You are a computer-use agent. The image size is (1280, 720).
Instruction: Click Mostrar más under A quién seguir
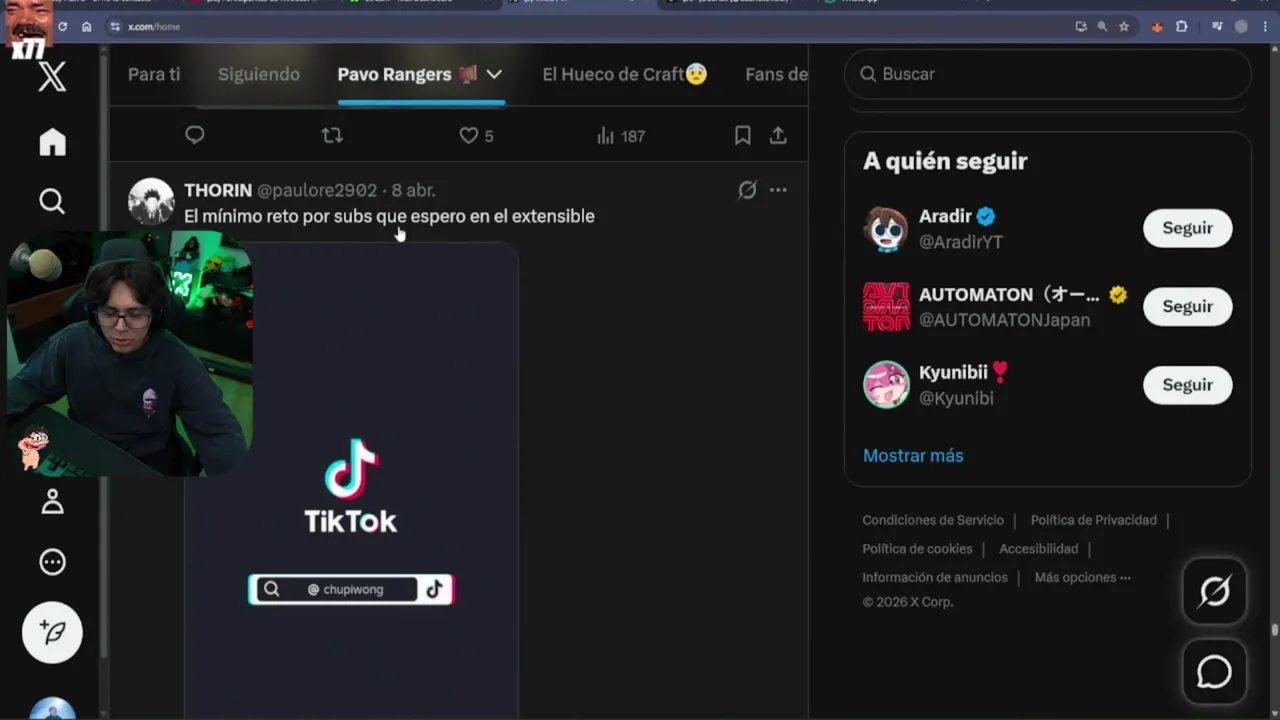[913, 455]
